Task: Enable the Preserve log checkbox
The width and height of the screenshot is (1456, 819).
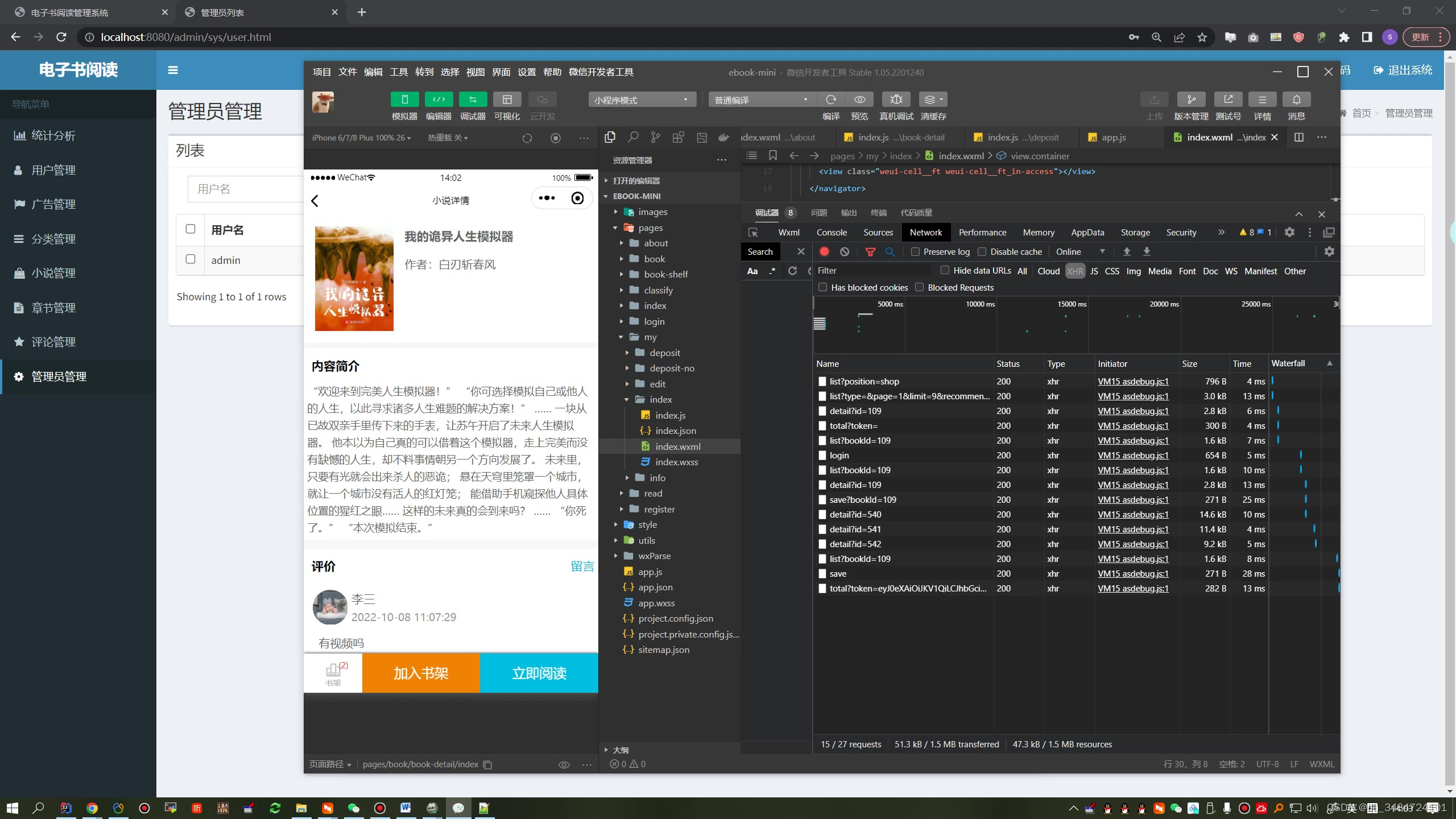Action: point(915,251)
